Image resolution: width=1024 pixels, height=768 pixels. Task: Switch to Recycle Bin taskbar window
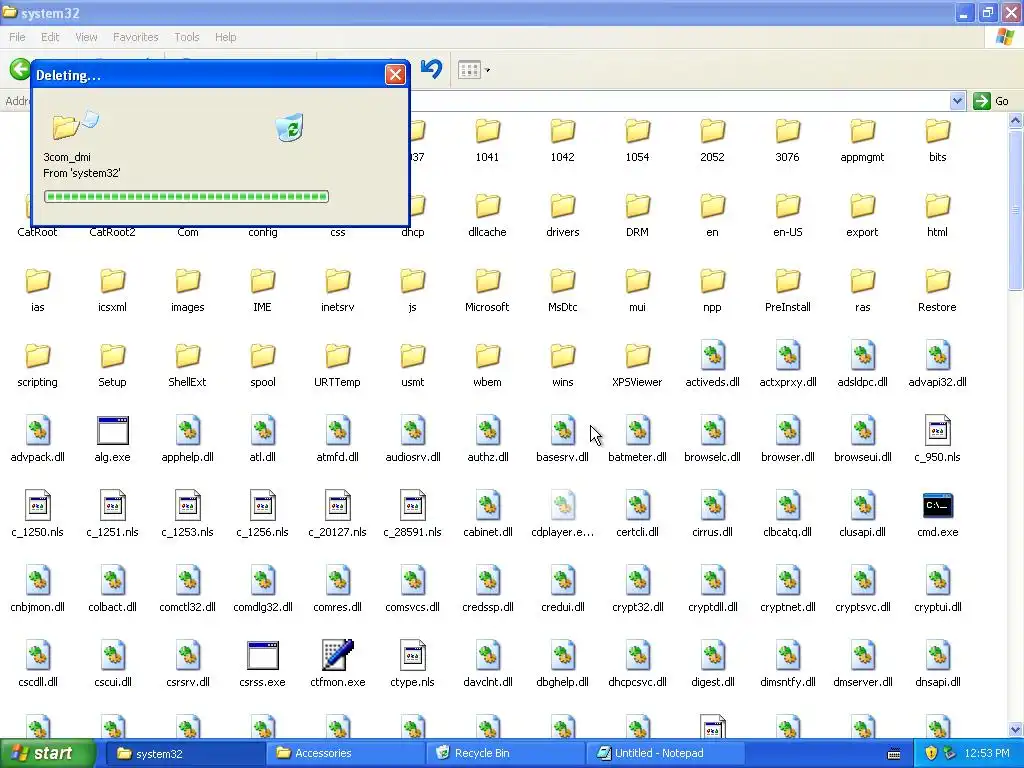tap(506, 753)
